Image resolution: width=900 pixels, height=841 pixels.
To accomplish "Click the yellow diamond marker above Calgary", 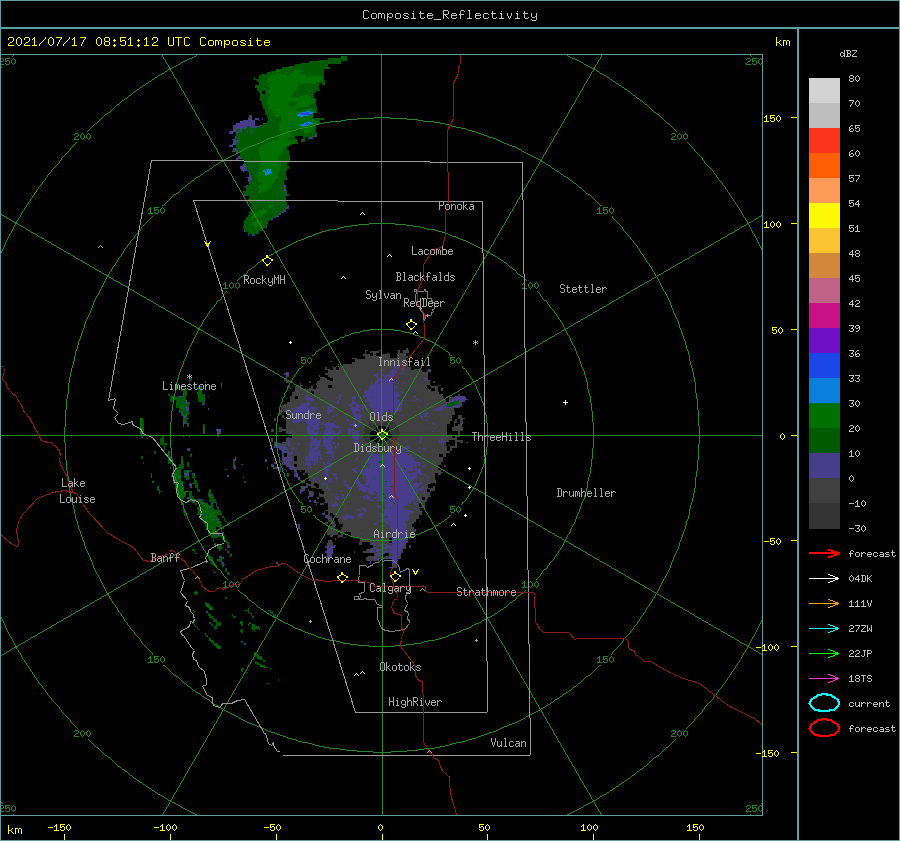I will tap(395, 576).
